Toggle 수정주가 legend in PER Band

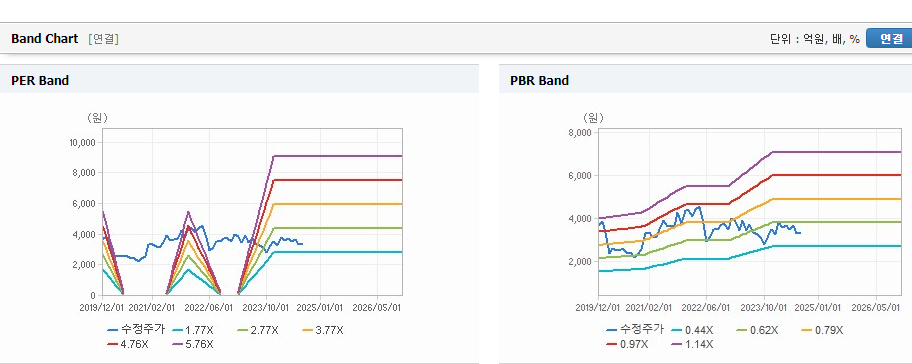tap(136, 330)
